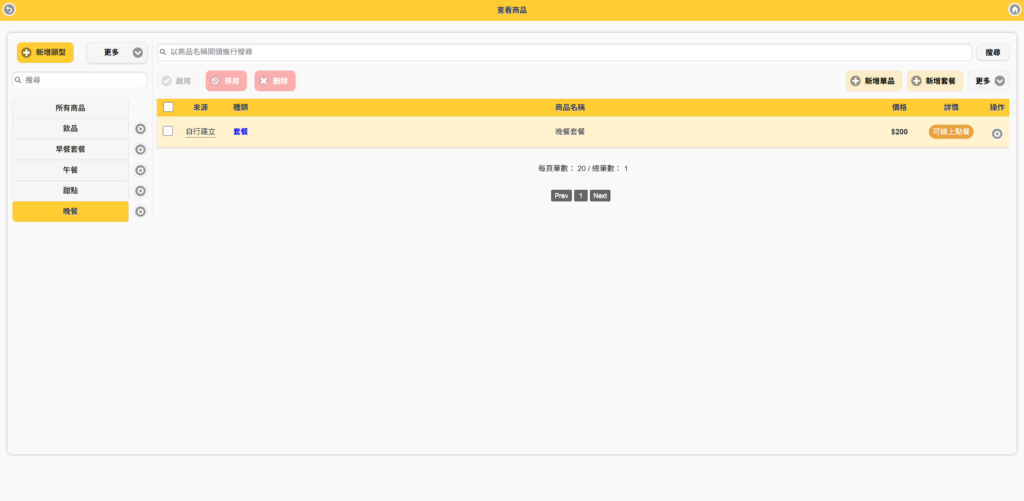
Task: Open the settings gear beside 飲品 category
Action: pos(140,129)
